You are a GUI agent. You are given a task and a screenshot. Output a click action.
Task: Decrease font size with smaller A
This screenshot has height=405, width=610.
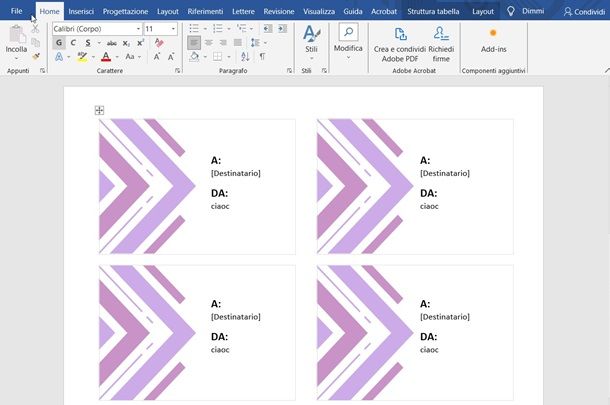(171, 57)
